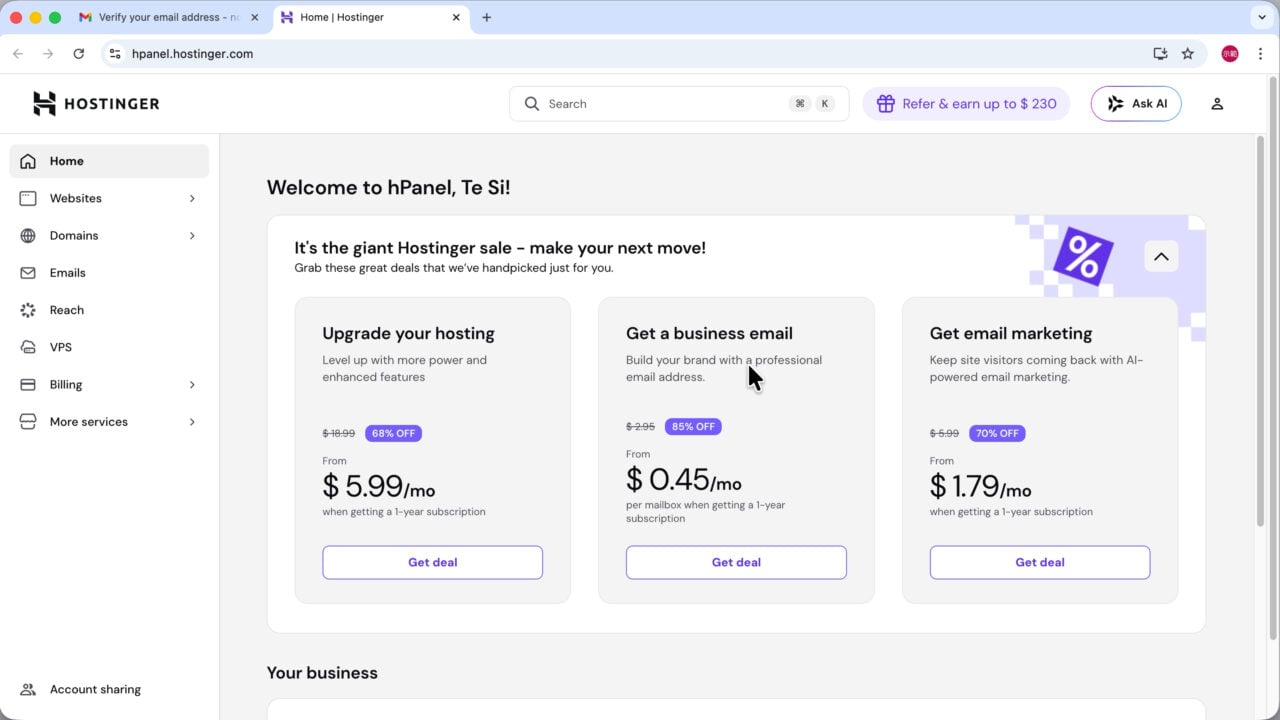
Task: Open the Home sidebar icon
Action: pyautogui.click(x=28, y=161)
